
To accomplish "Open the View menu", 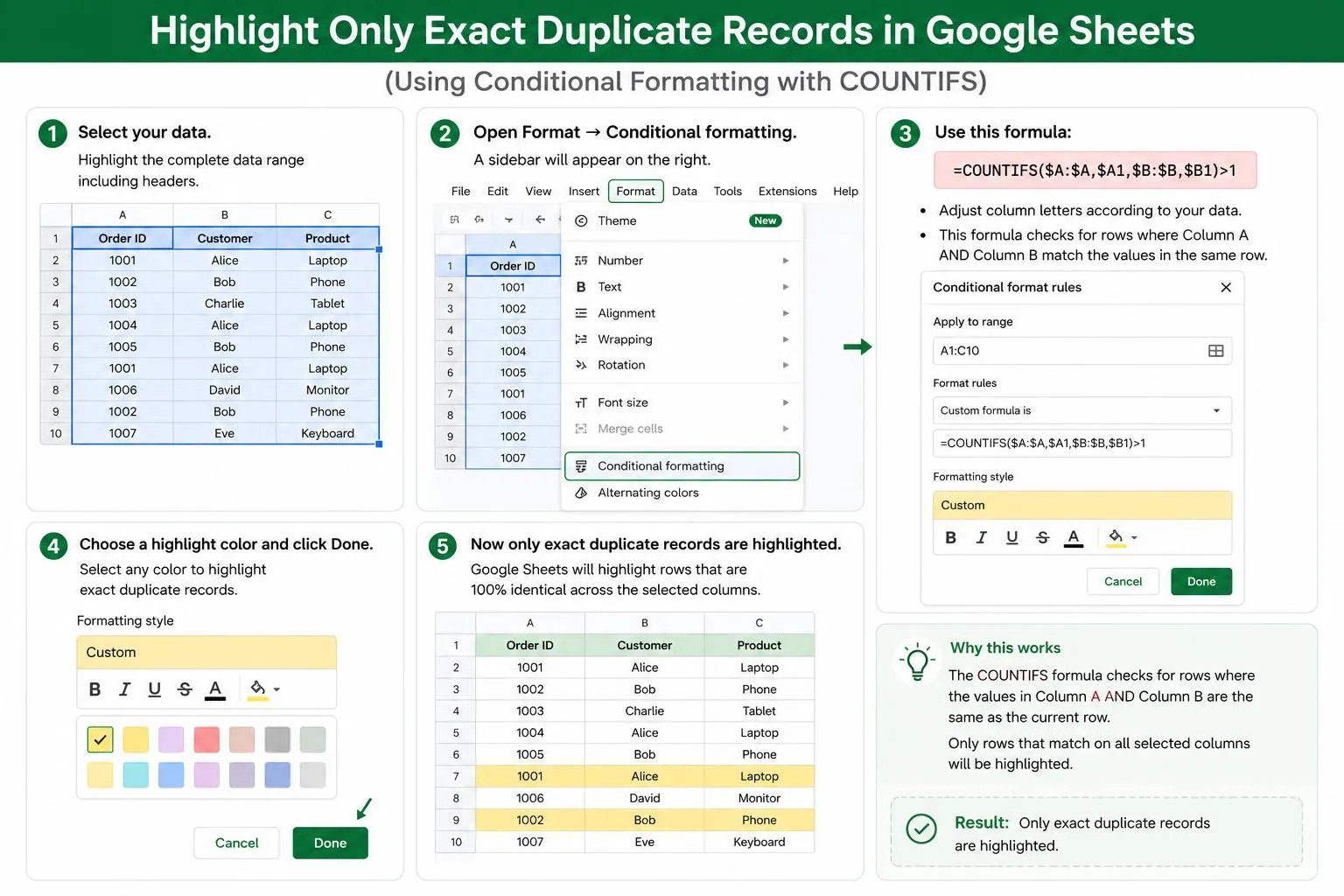I will (539, 192).
